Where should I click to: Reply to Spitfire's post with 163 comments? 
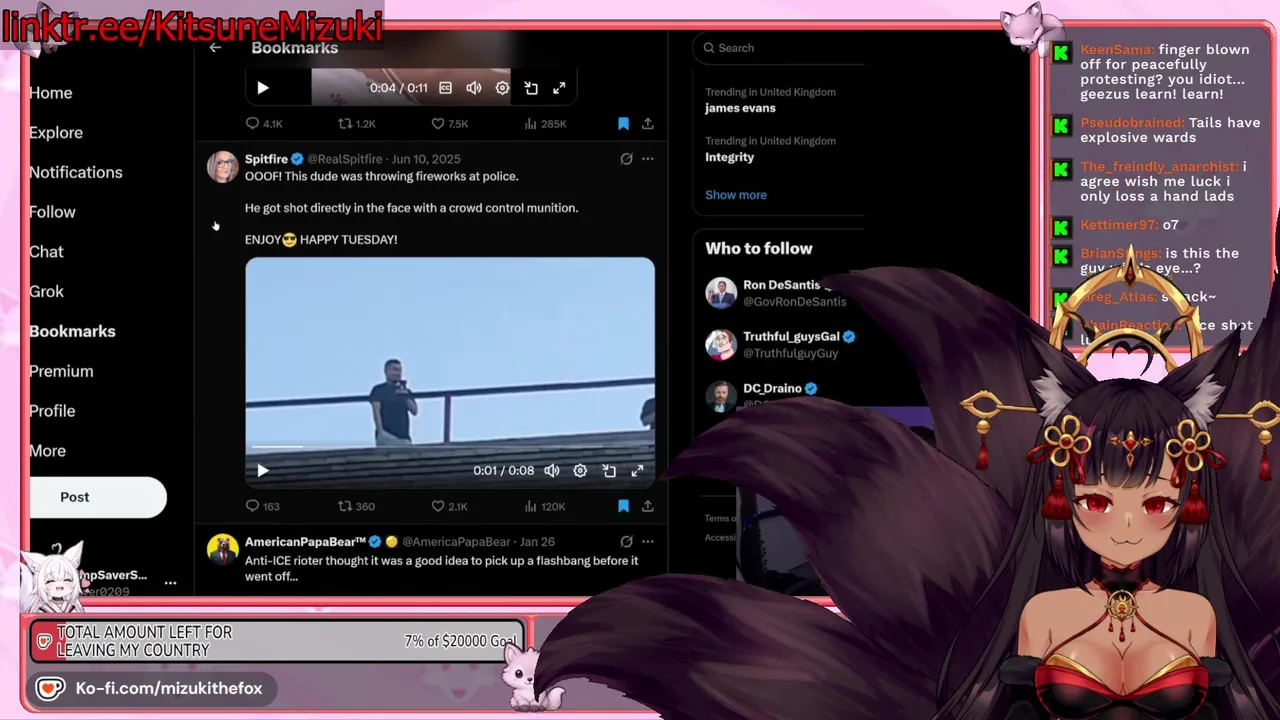[262, 507]
